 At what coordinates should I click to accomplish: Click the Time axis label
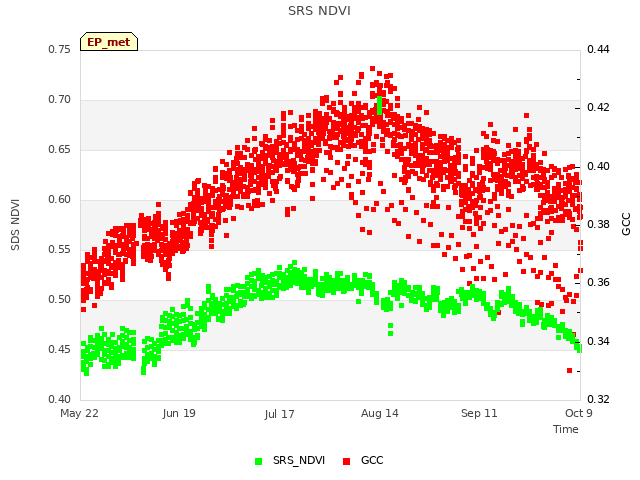pos(566,429)
